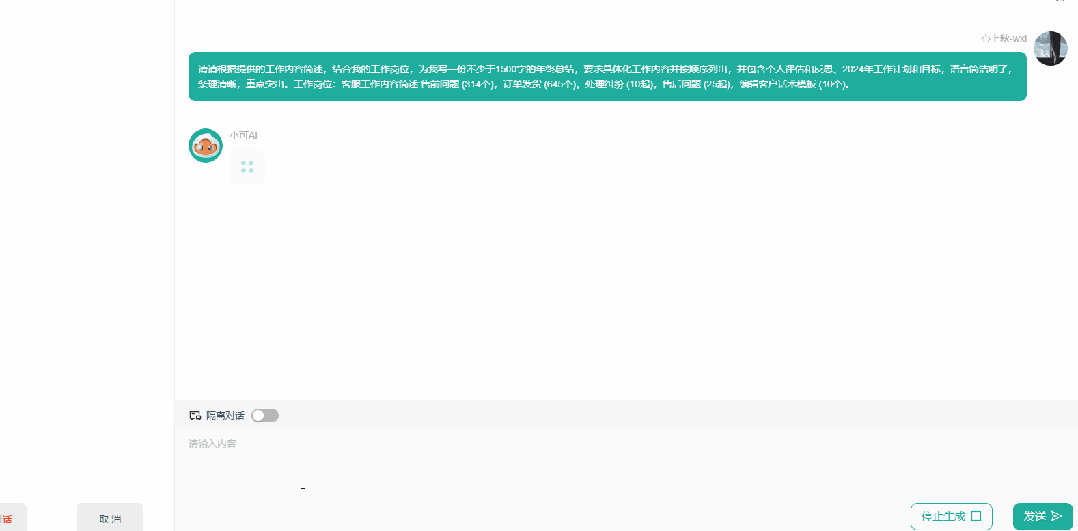Click the empty chat history area
The height and width of the screenshot is (531, 1078).
pyautogui.click(x=620, y=290)
